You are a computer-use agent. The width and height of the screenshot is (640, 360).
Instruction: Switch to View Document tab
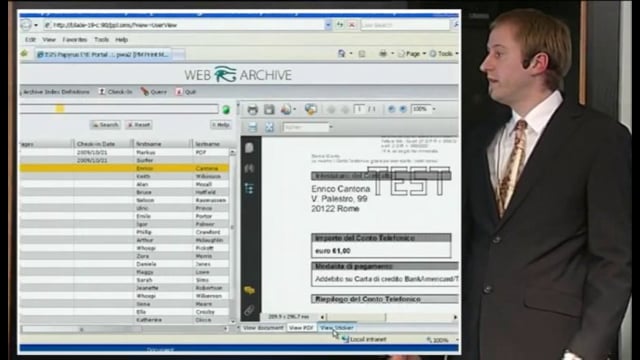click(x=262, y=328)
